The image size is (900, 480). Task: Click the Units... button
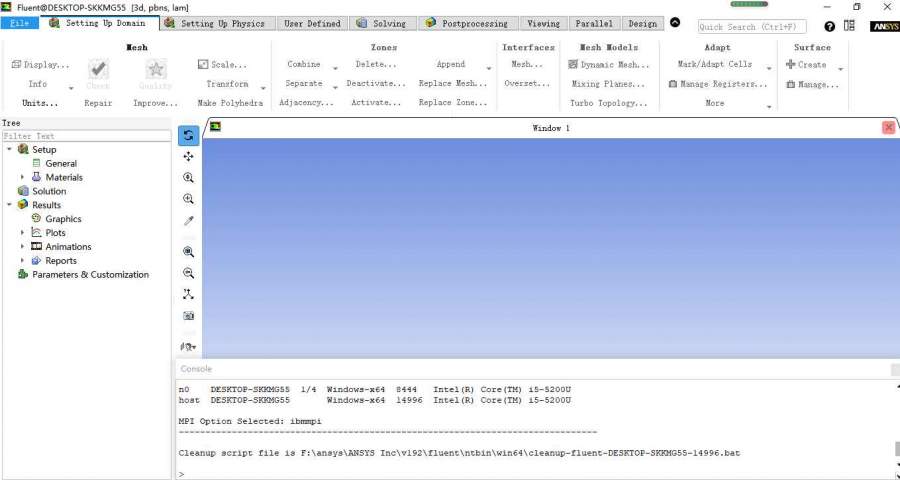[x=40, y=103]
